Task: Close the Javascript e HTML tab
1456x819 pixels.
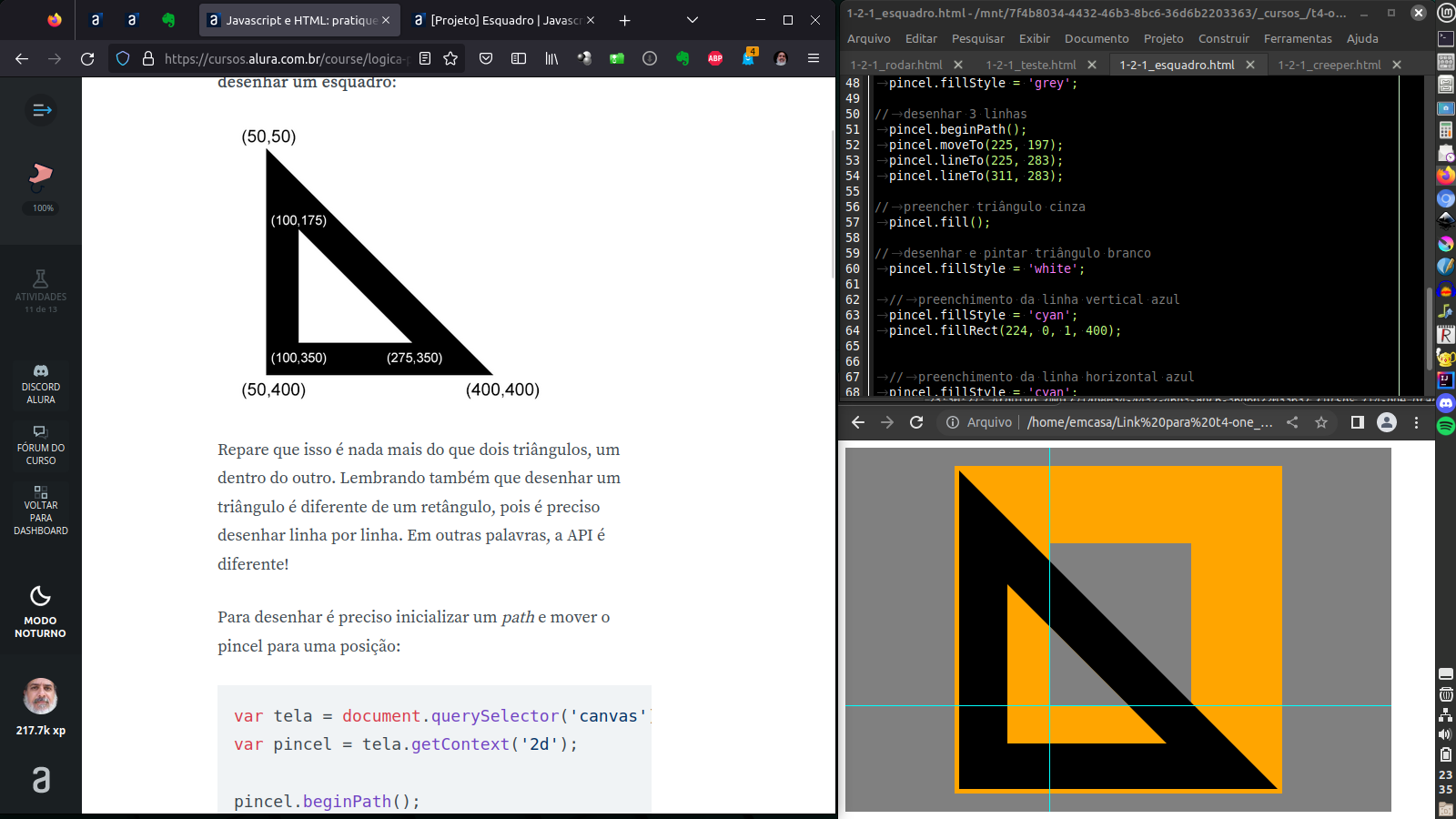Action: 386,20
